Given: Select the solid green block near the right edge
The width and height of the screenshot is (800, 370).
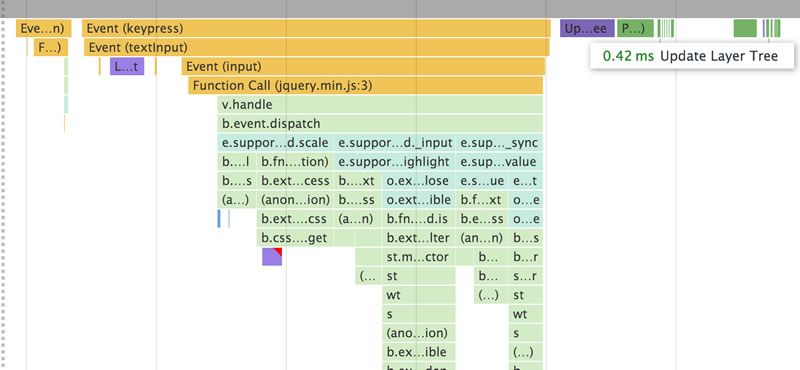Looking at the screenshot, I should point(745,29).
